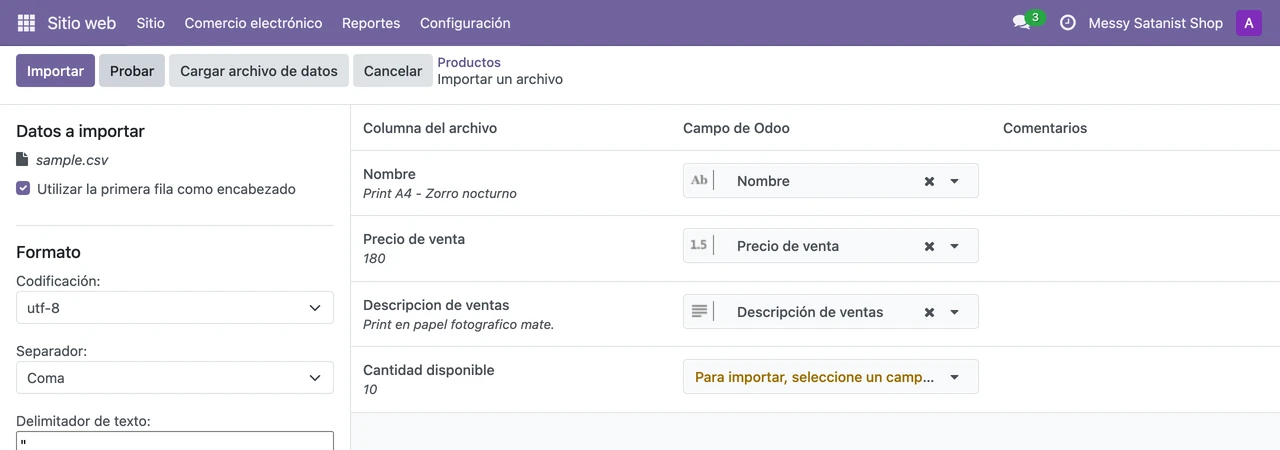Expand the Nombre field dropdown arrow
This screenshot has width=1280, height=450.
coord(954,181)
